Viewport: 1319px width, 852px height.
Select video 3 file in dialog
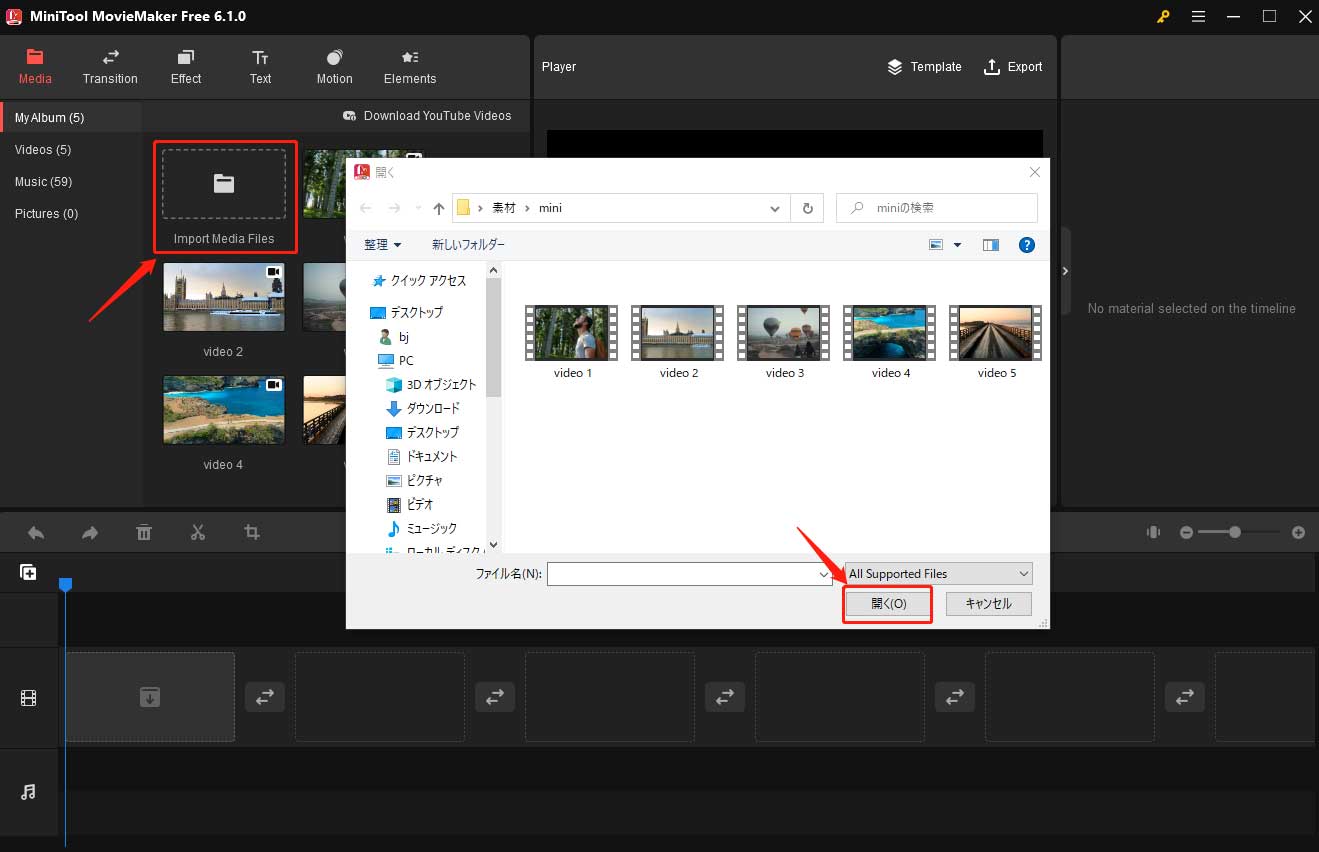coord(785,343)
